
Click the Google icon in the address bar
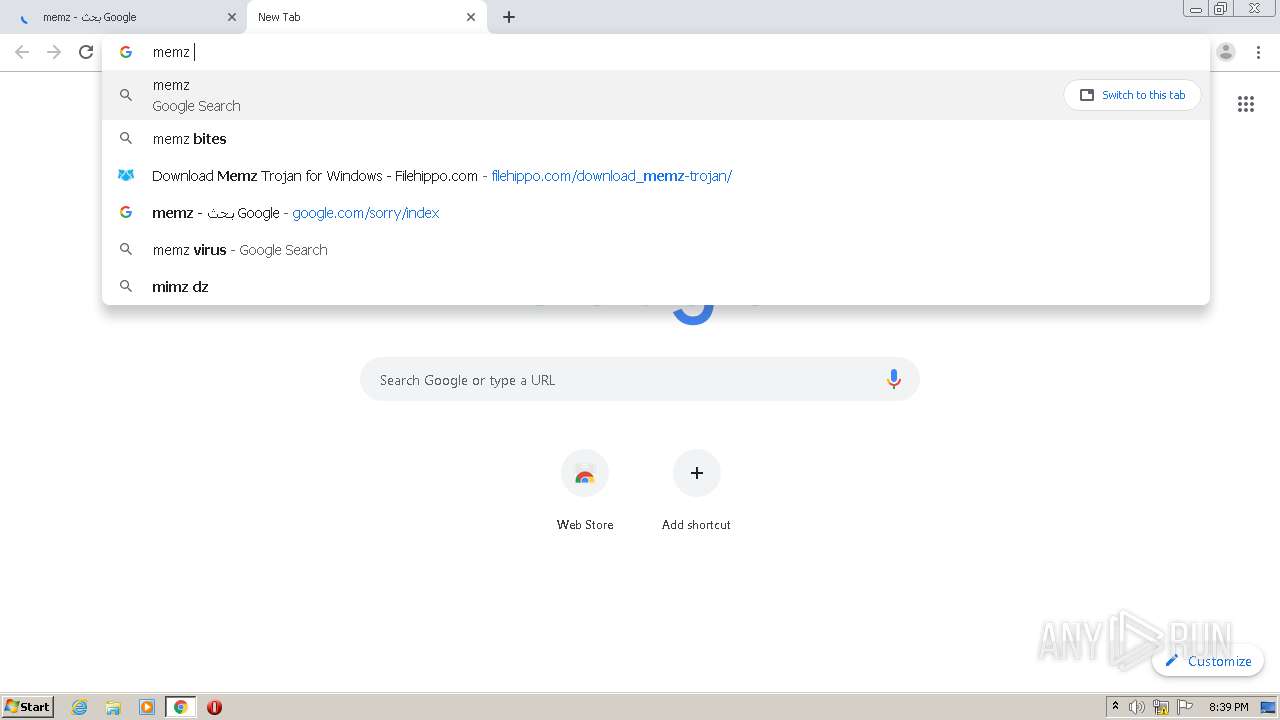[126, 52]
